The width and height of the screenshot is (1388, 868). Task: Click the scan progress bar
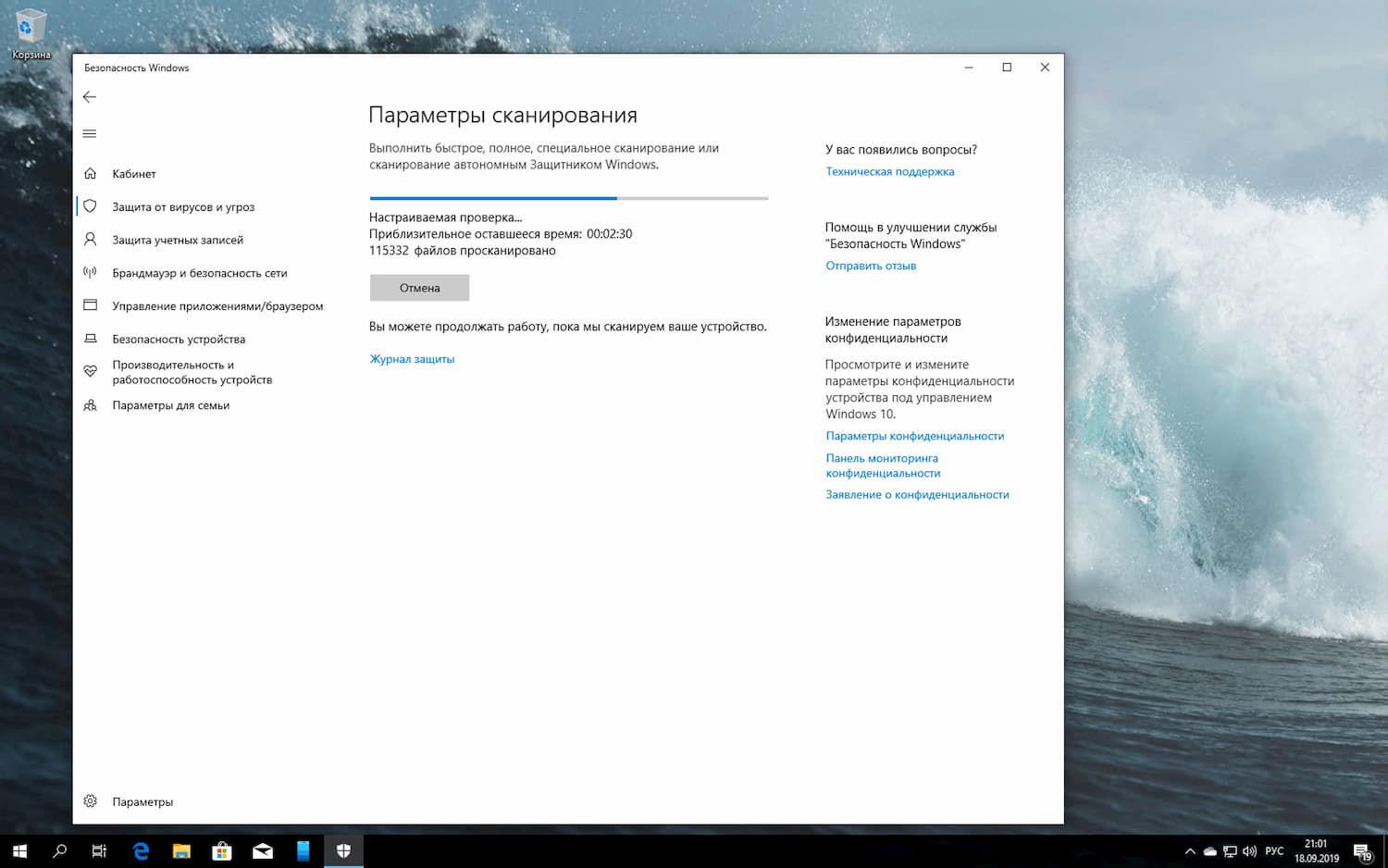(569, 198)
